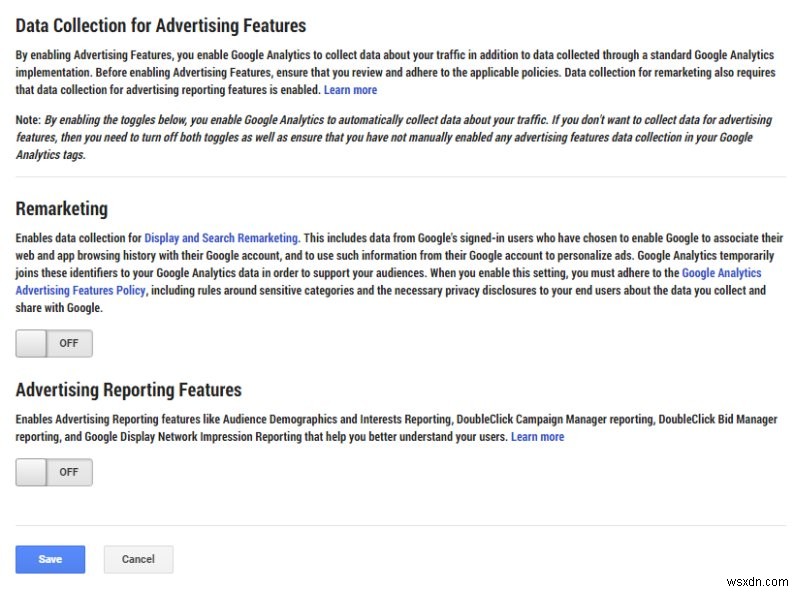Click the Data Collection for Advertising Features heading
Image resolution: width=800 pixels, height=592 pixels.
[x=161, y=25]
